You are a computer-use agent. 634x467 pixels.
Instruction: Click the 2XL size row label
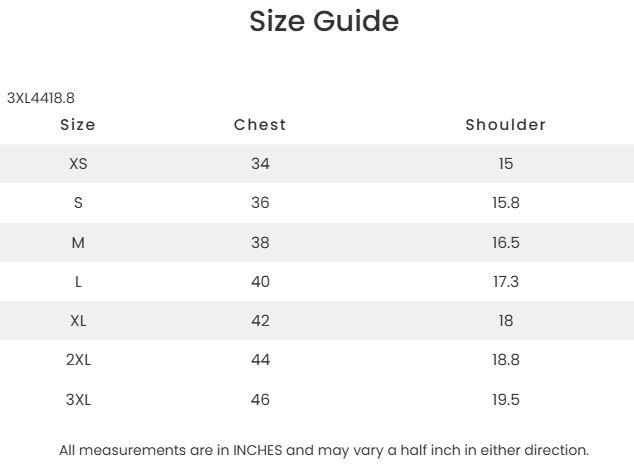(x=78, y=359)
